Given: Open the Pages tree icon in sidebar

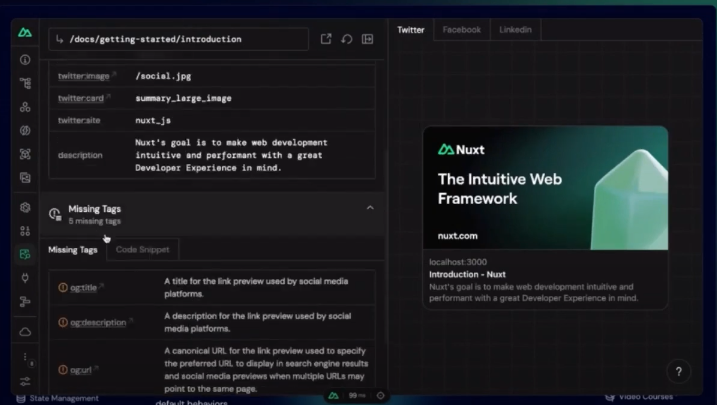Looking at the screenshot, I should tap(25, 83).
